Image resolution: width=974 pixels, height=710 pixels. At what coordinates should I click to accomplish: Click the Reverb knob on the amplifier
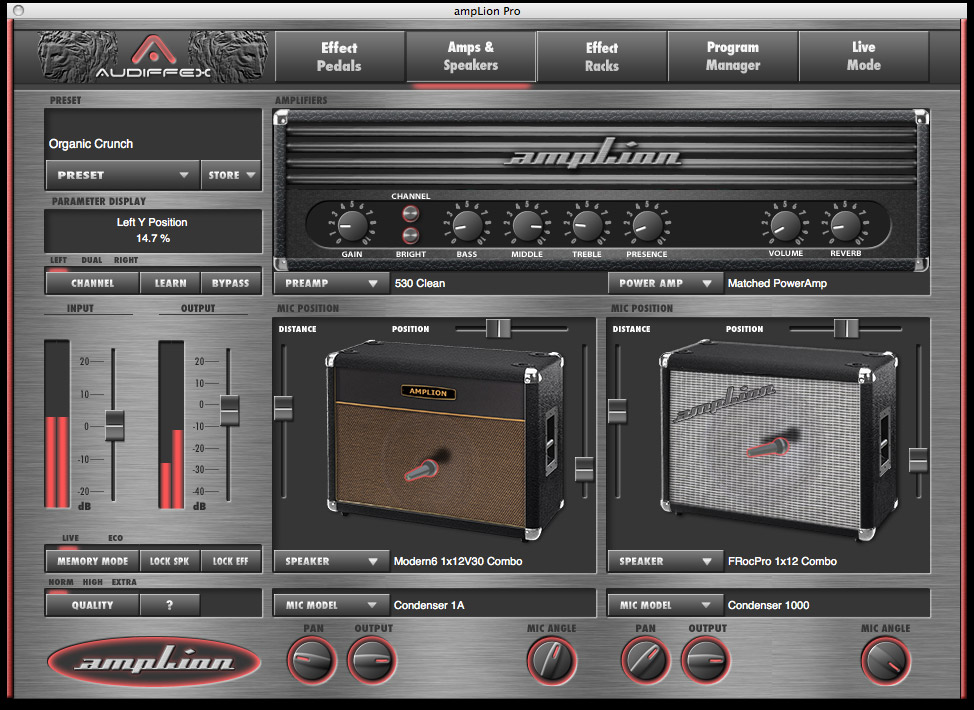(845, 225)
